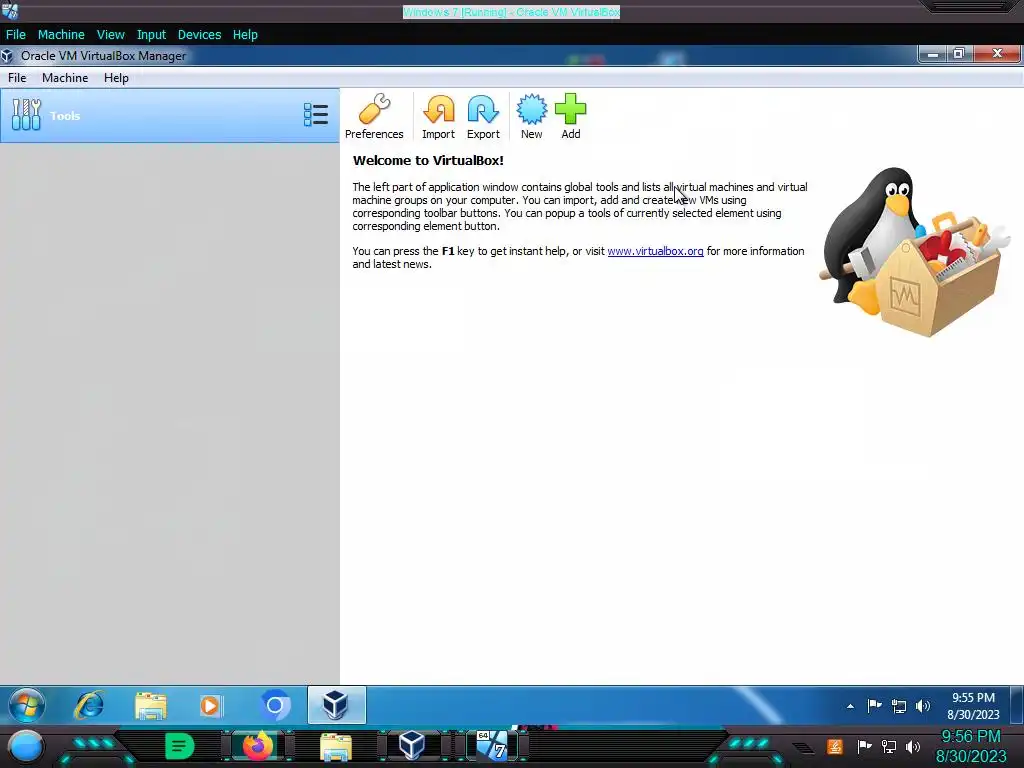Restore down the VirtualBox Manager window
The width and height of the screenshot is (1024, 768).
point(959,54)
